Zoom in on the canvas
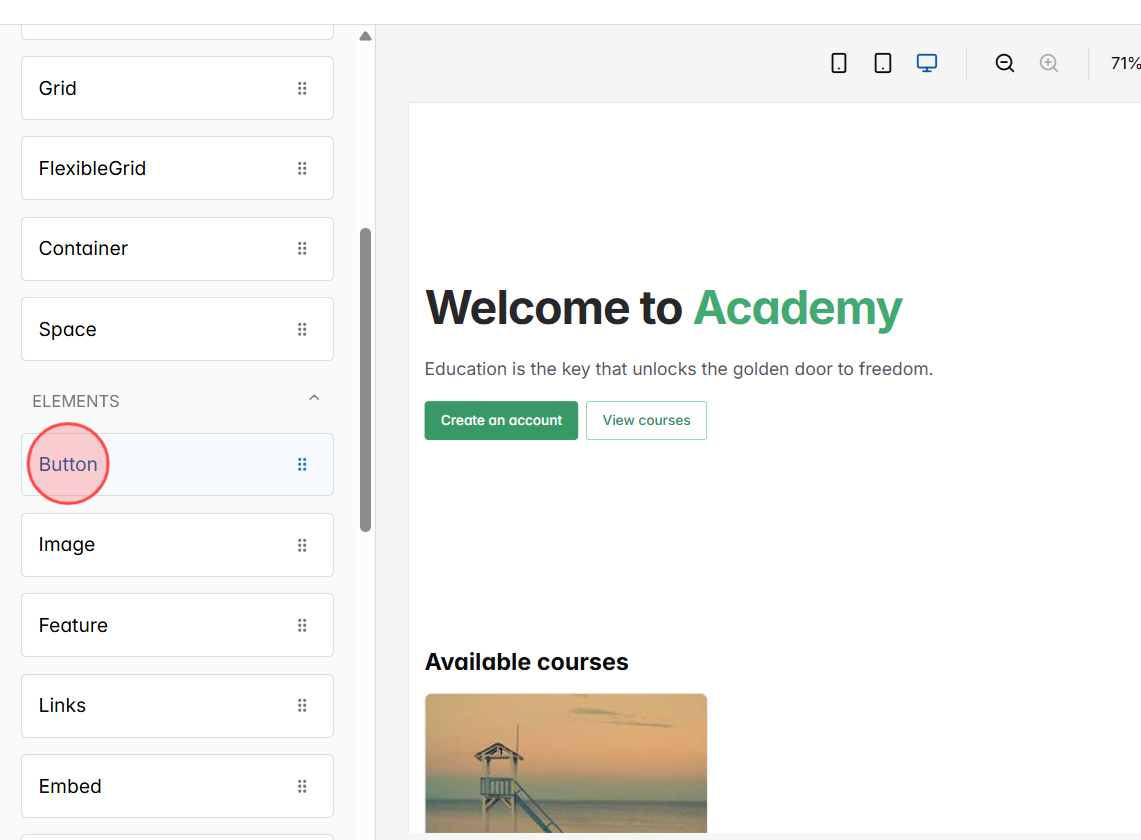 (1049, 62)
